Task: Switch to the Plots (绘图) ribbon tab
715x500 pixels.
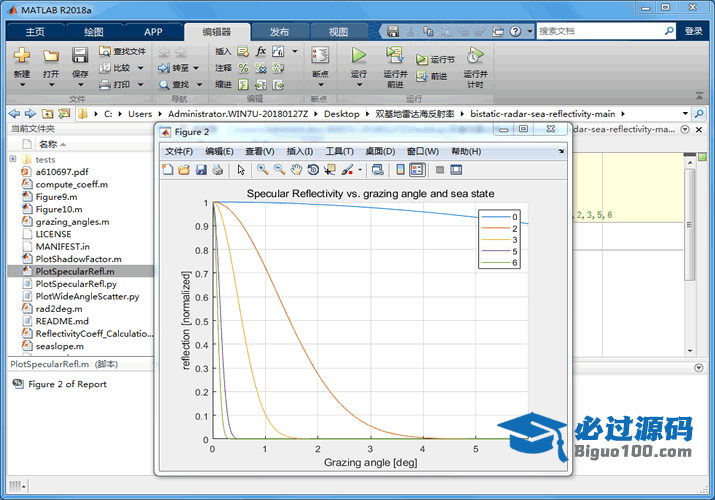Action: pos(93,32)
